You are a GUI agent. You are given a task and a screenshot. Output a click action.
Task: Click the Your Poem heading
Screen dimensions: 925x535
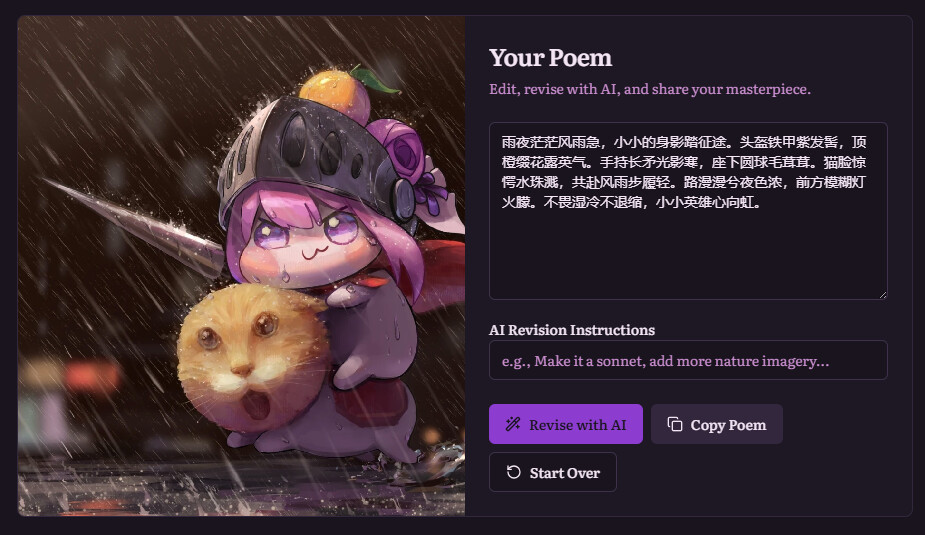click(550, 58)
